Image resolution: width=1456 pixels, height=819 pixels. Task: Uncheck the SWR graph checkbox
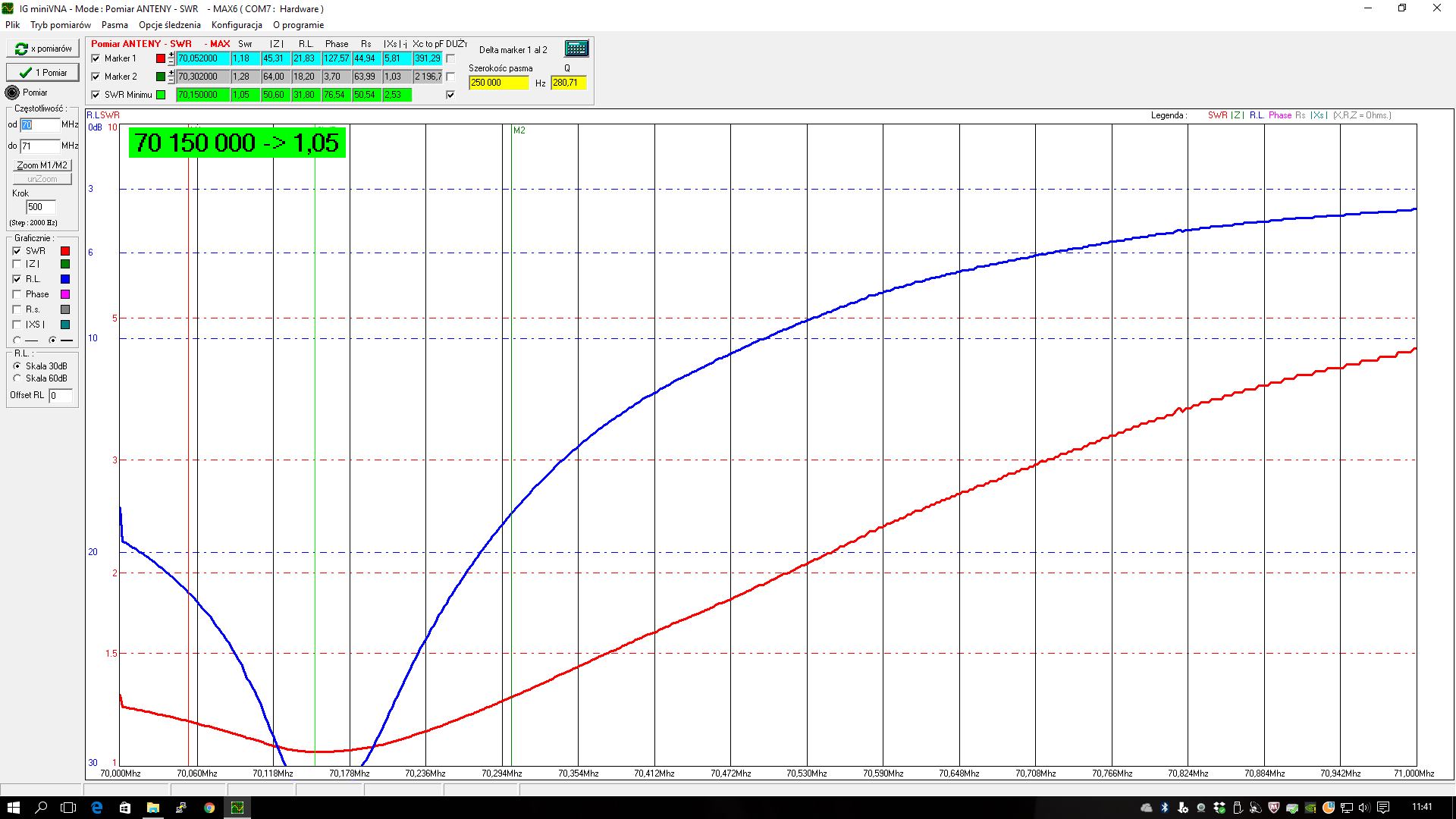pyautogui.click(x=17, y=251)
